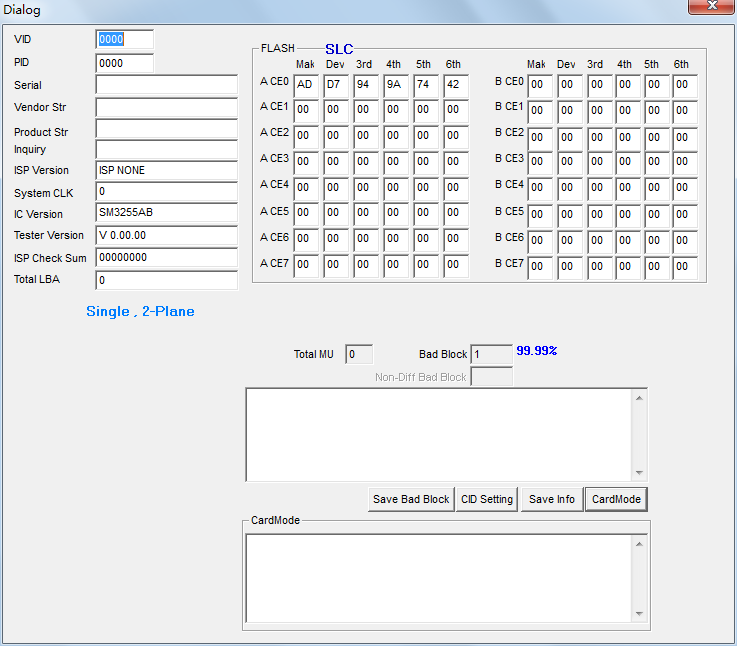Click the IC Version field showing SM3255AB
Image resolution: width=737 pixels, height=646 pixels.
[166, 213]
